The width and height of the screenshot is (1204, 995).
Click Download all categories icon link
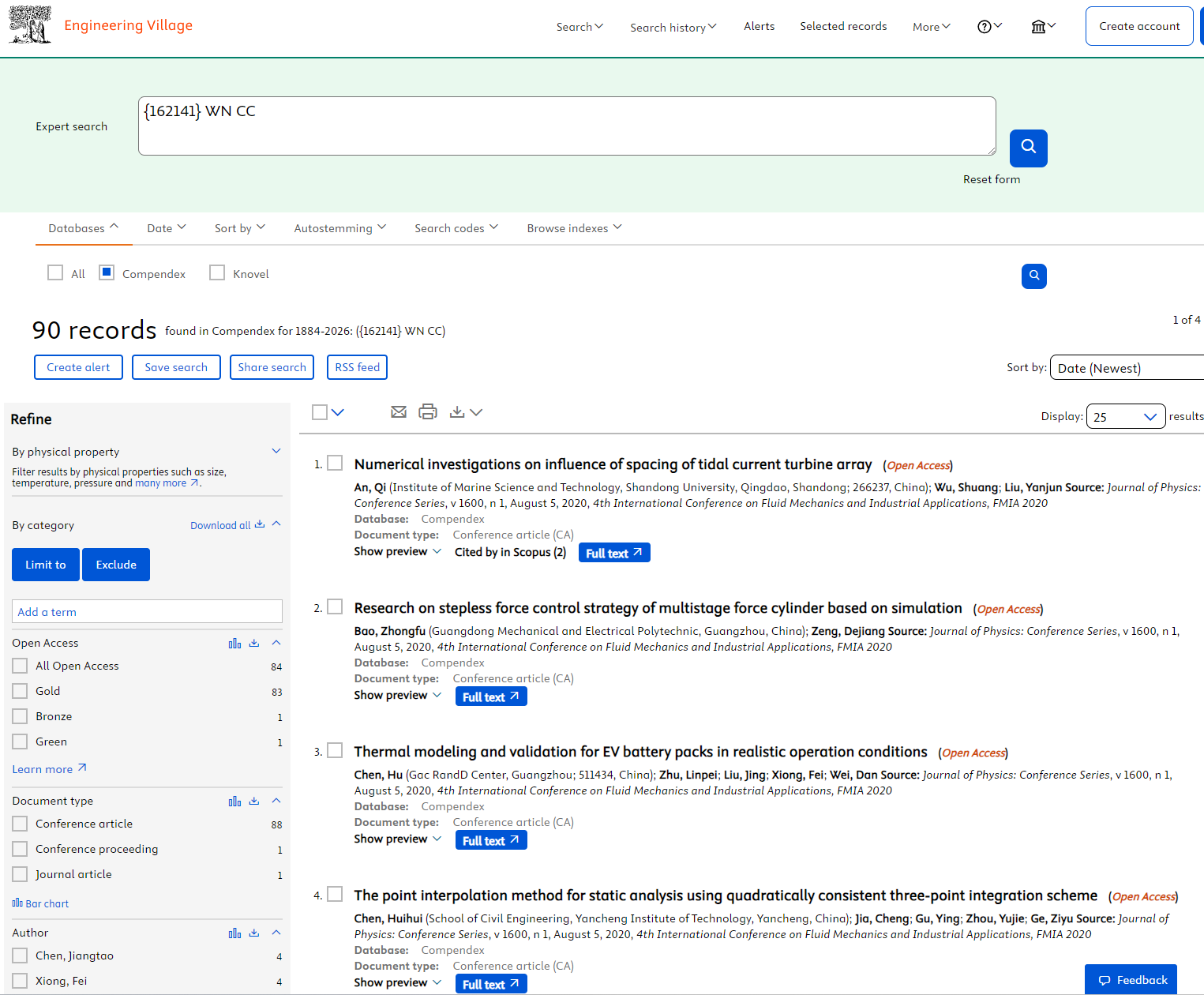point(227,525)
